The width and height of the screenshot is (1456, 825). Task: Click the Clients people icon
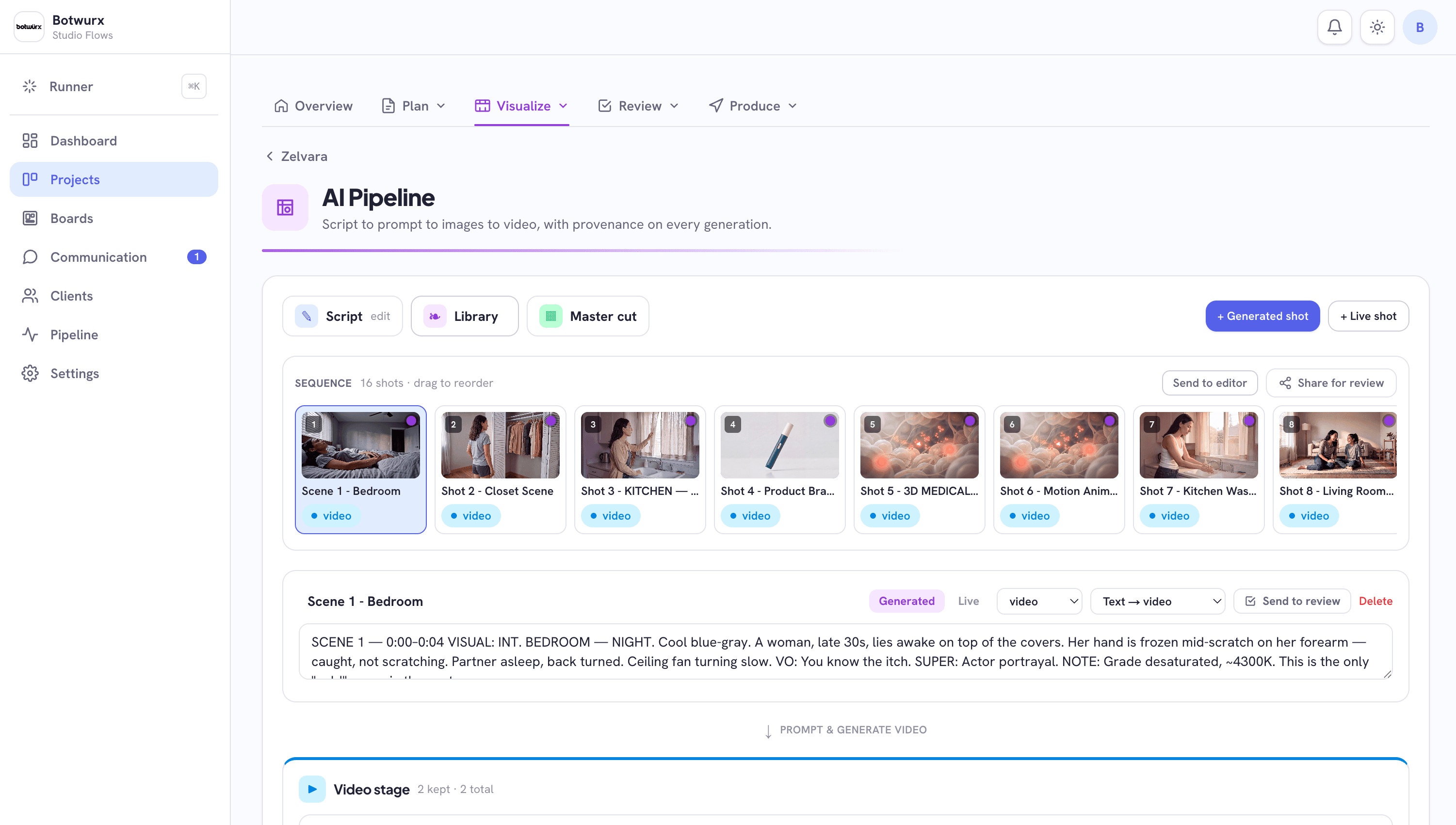[30, 296]
